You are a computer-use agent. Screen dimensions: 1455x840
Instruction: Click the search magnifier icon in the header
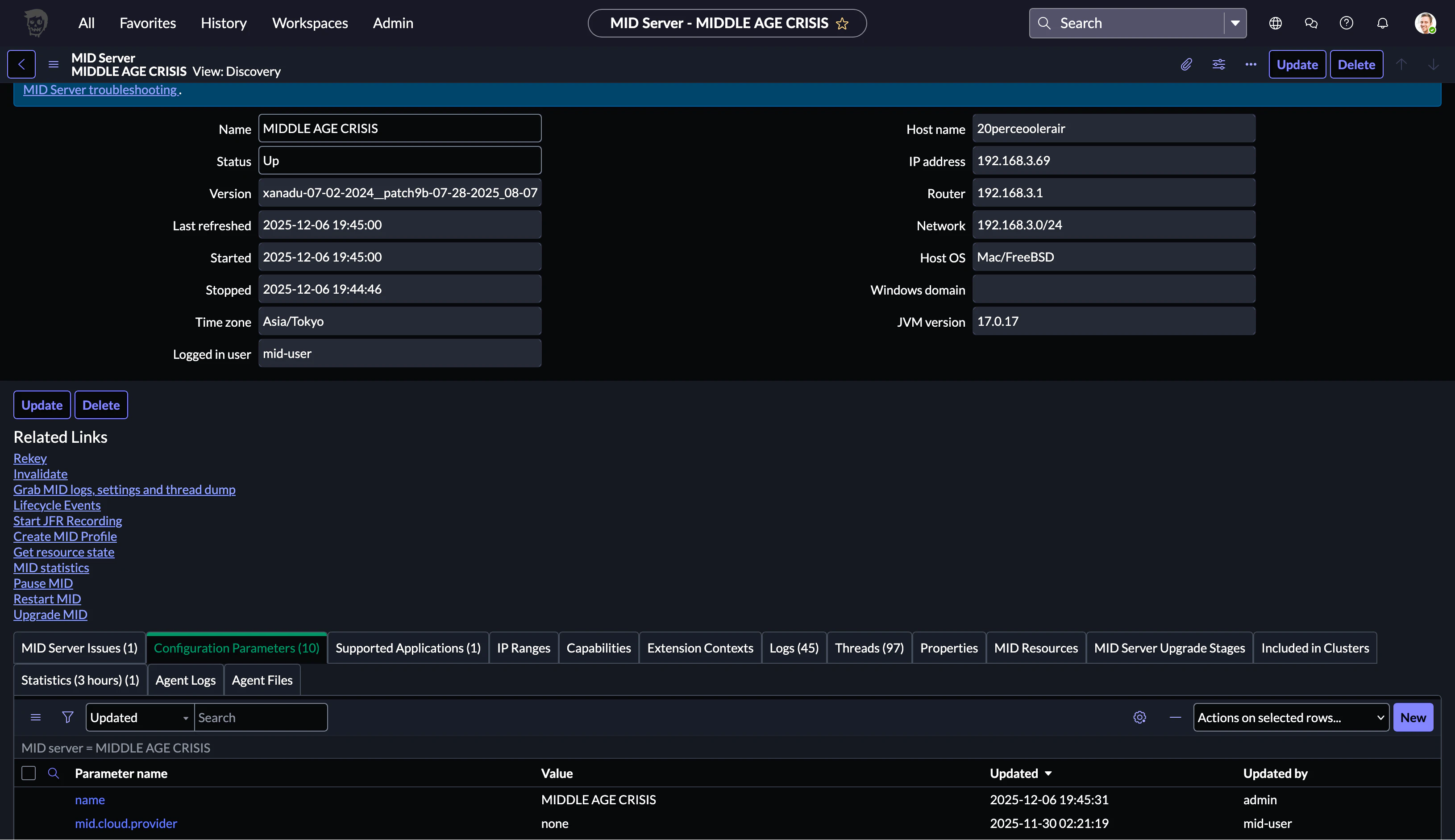1043,23
